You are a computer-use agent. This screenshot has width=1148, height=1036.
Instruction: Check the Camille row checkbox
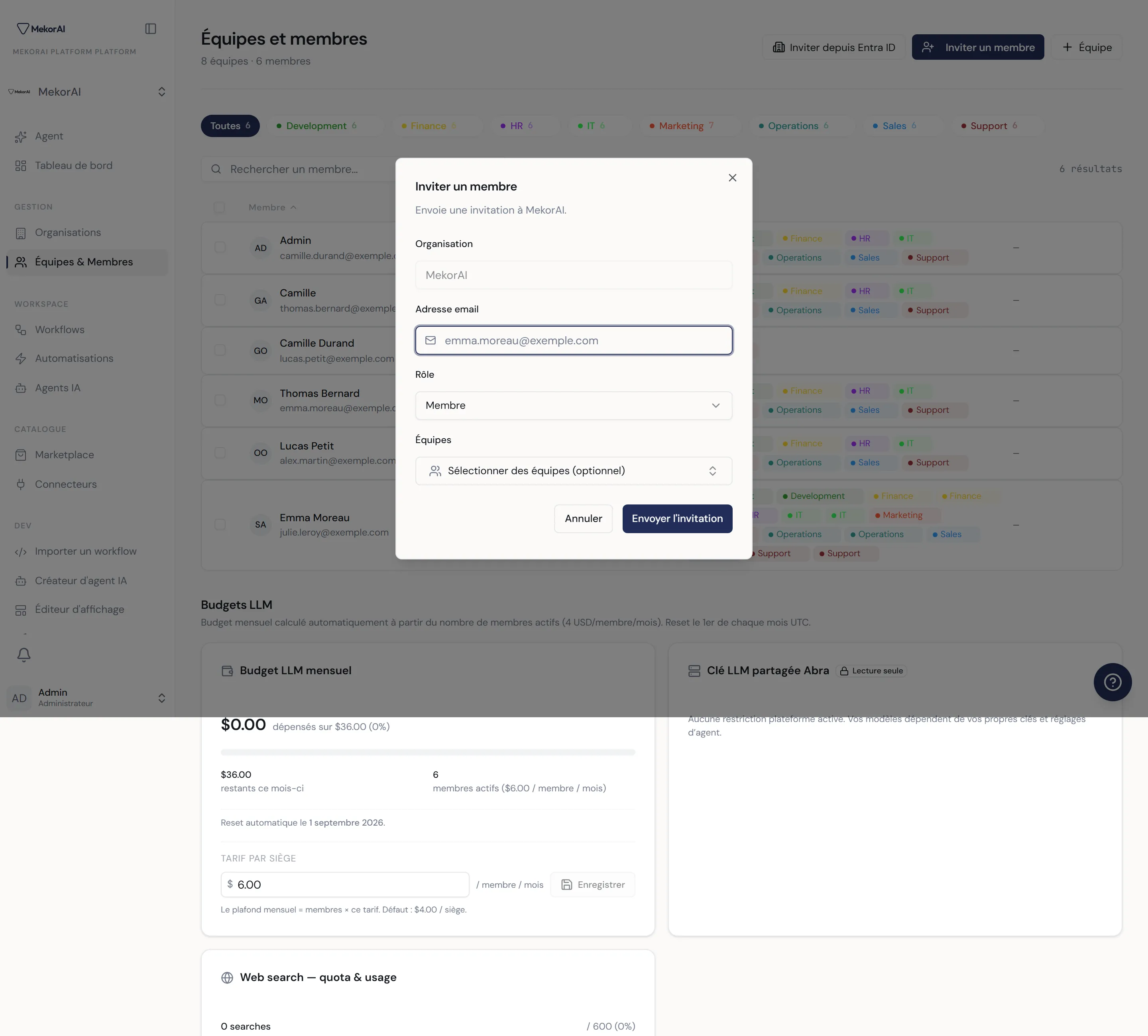point(220,300)
